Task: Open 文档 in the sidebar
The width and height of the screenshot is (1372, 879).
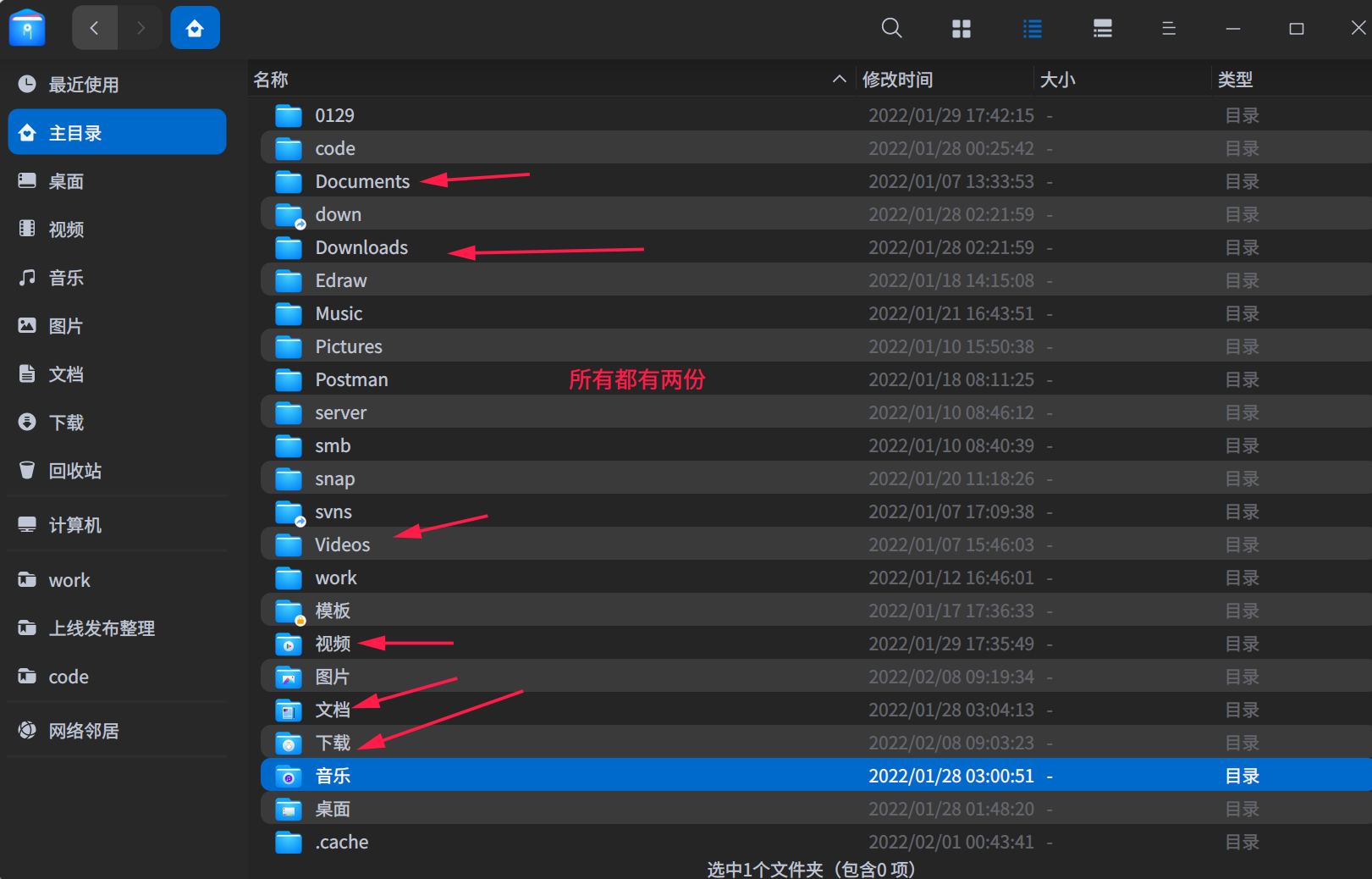Action: [117, 374]
